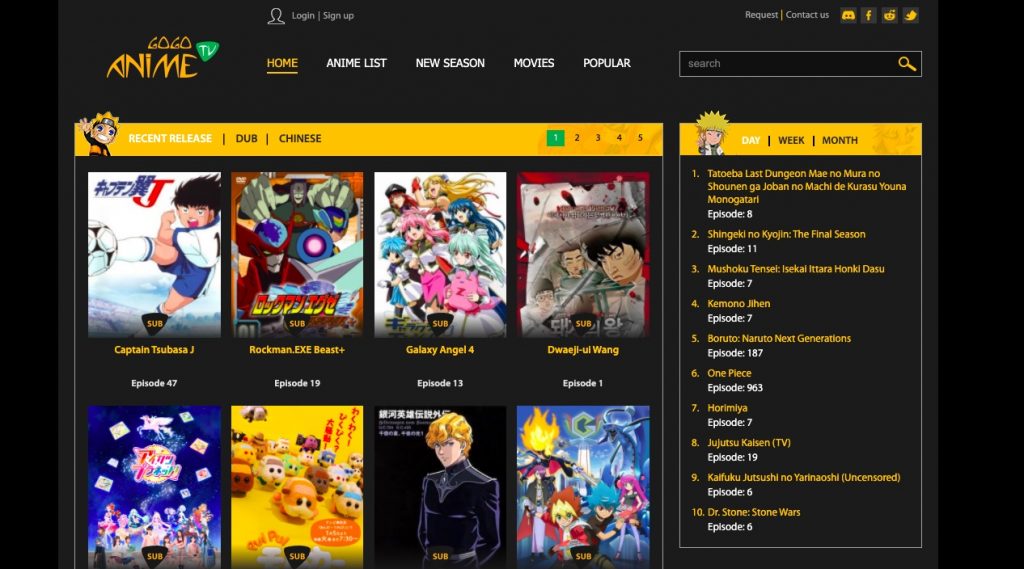Open Jujutsu Kaisen (TV) link
Screen dimensions: 1024x569
pyautogui.click(x=749, y=443)
